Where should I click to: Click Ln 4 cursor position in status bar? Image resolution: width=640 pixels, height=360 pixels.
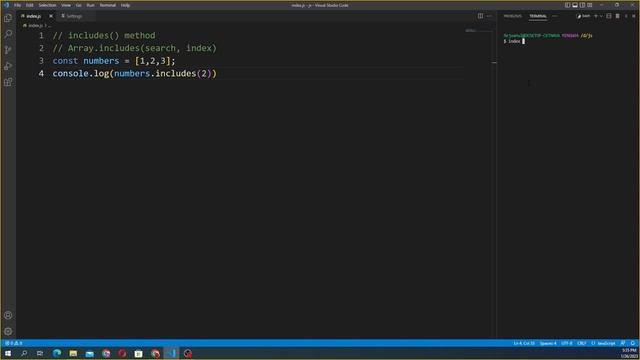coord(524,343)
